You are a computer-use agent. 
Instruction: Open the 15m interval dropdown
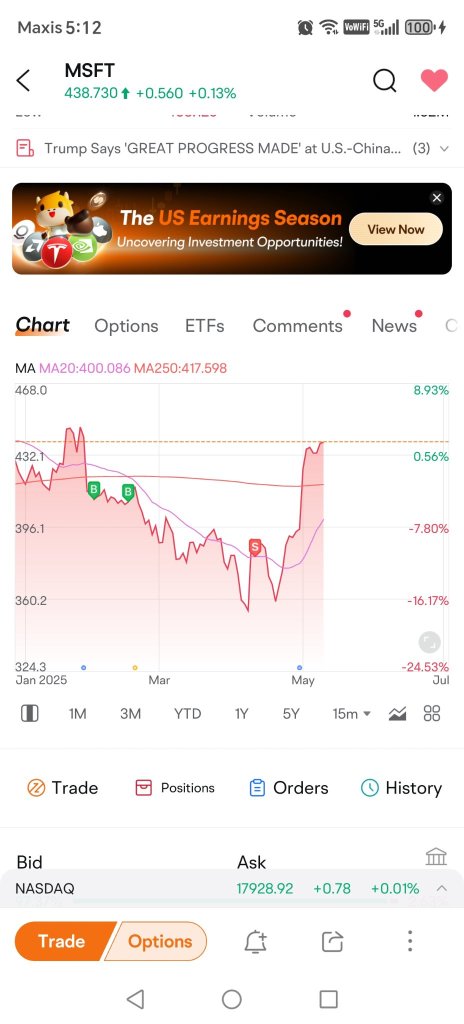(x=352, y=714)
